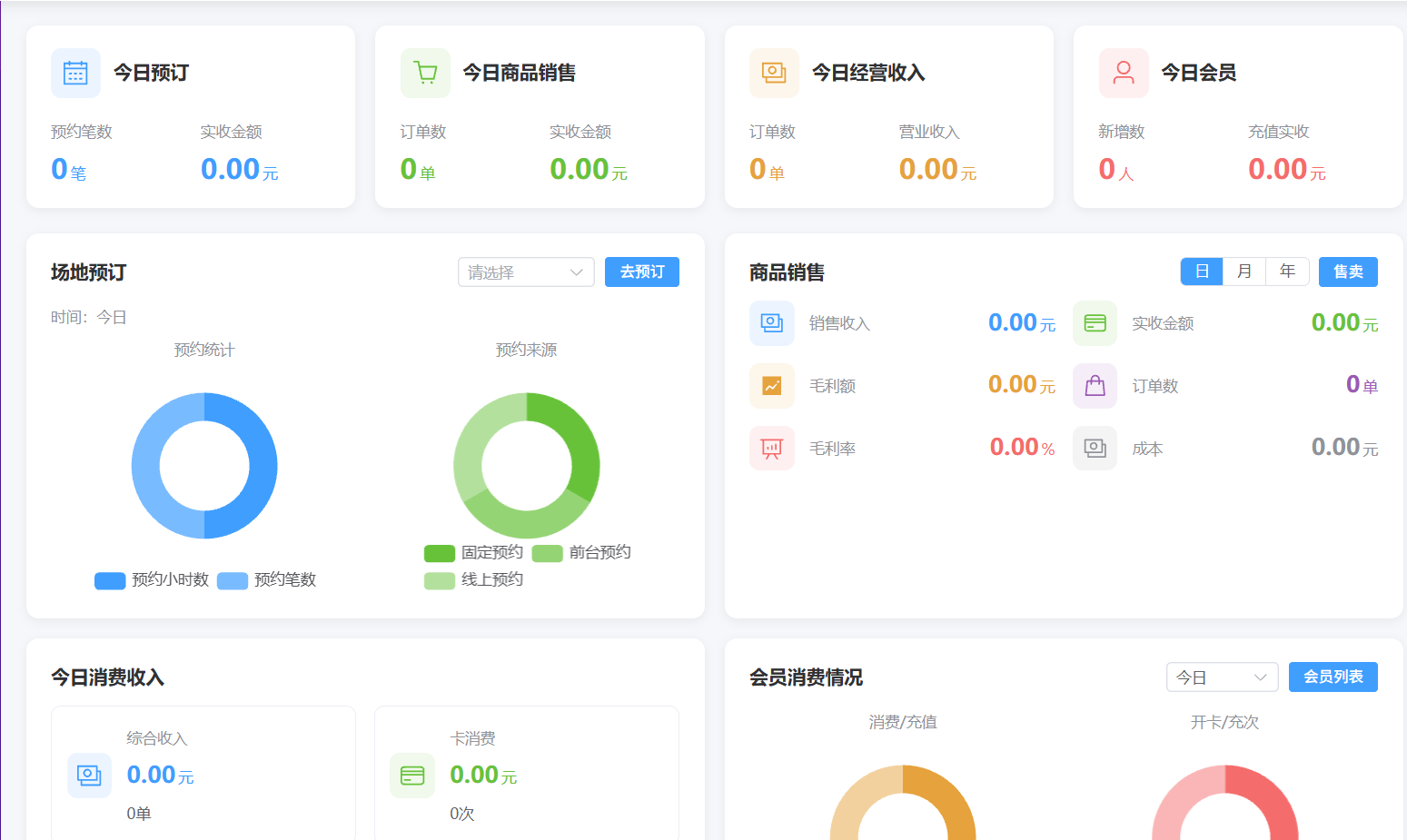Toggle the 预约笔数 legend swatch

pyautogui.click(x=233, y=580)
